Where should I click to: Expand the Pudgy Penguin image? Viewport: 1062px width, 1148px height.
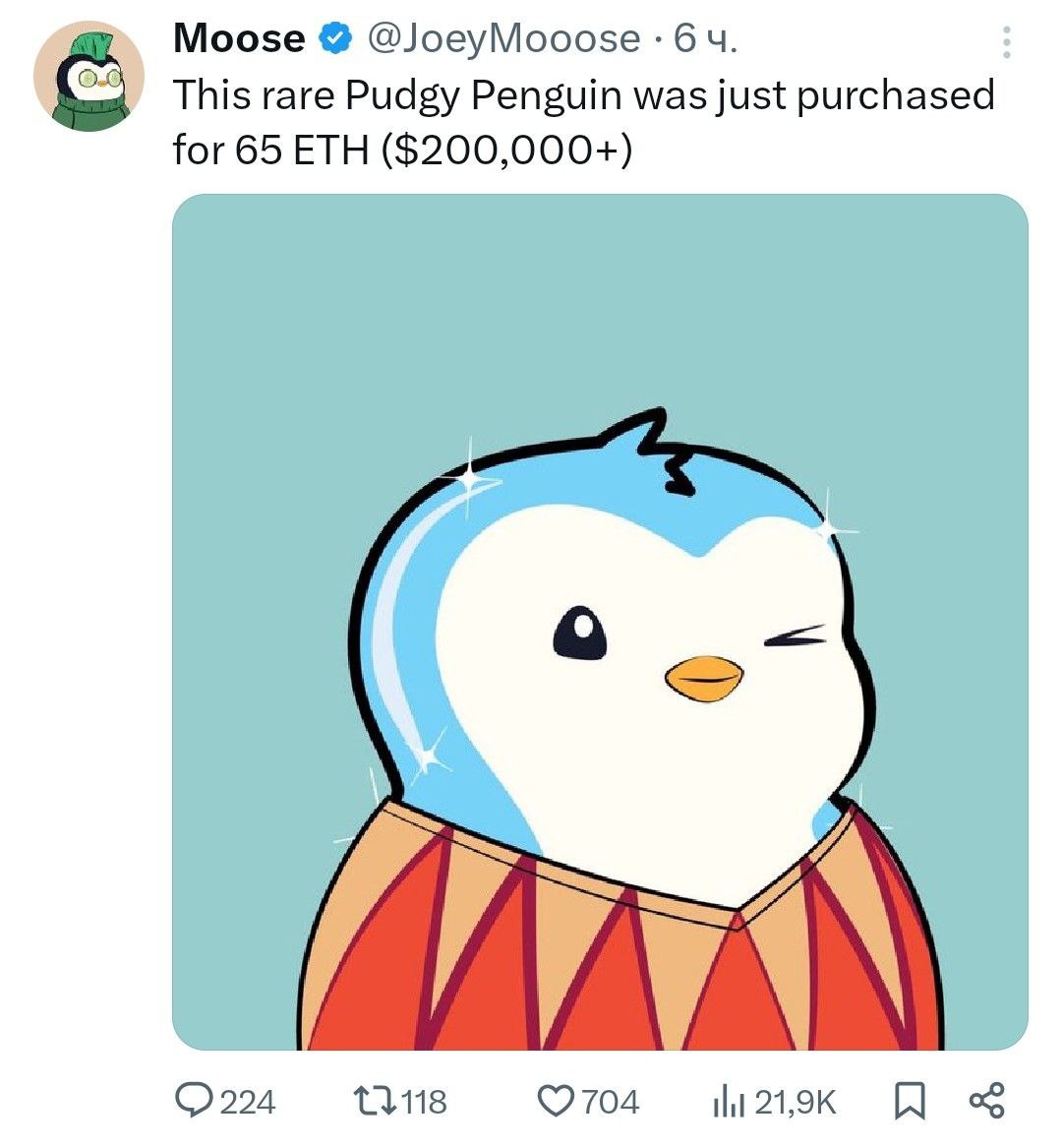pos(600,622)
